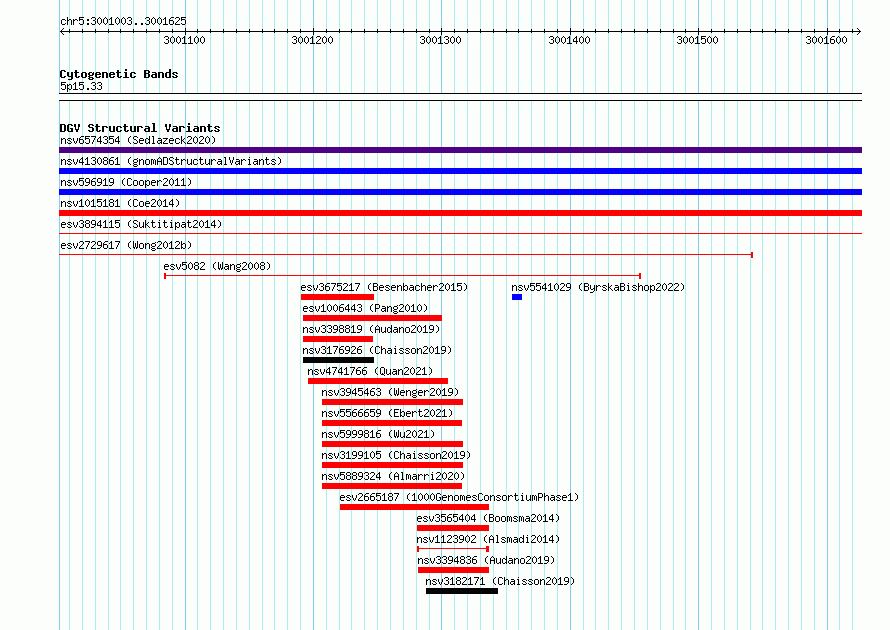Screen dimensions: 890x630
Task: Click the red bar under esv2665187
Action: tap(414, 507)
